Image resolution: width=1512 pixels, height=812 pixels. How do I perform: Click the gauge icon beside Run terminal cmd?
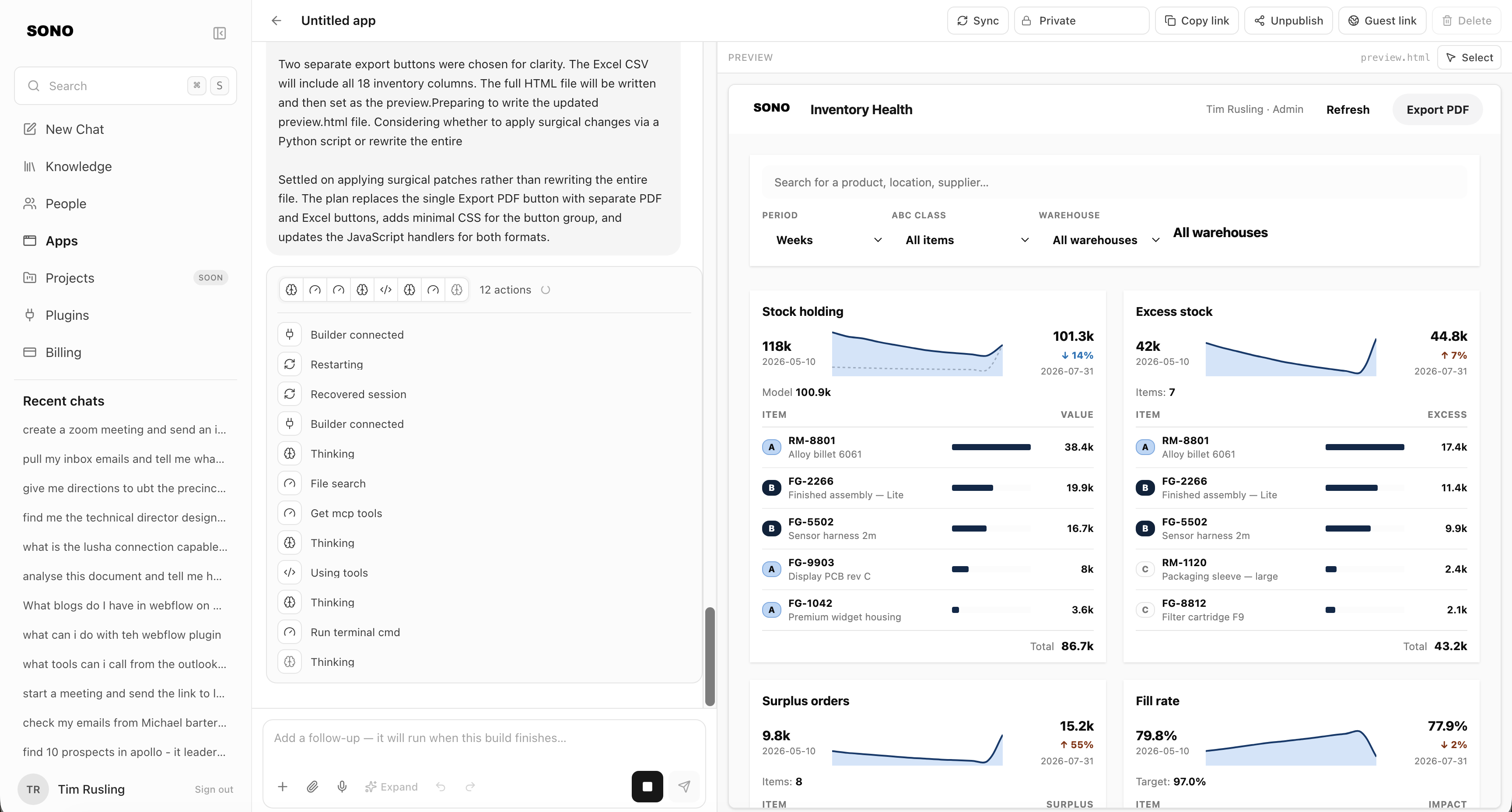[x=289, y=632]
